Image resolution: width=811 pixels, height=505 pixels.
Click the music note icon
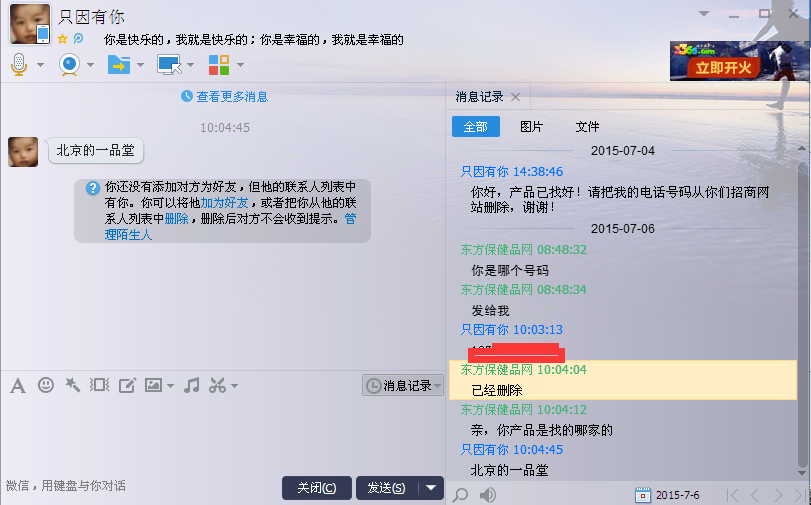tap(192, 385)
